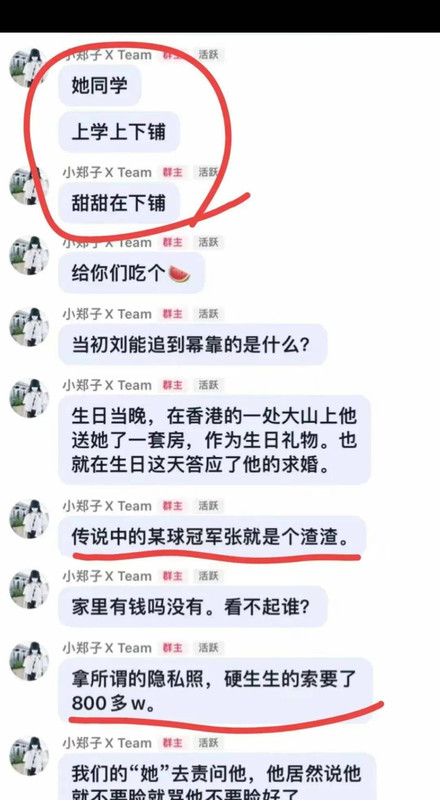
Task: Select the 她同学 chat bubble
Action: pos(100,85)
